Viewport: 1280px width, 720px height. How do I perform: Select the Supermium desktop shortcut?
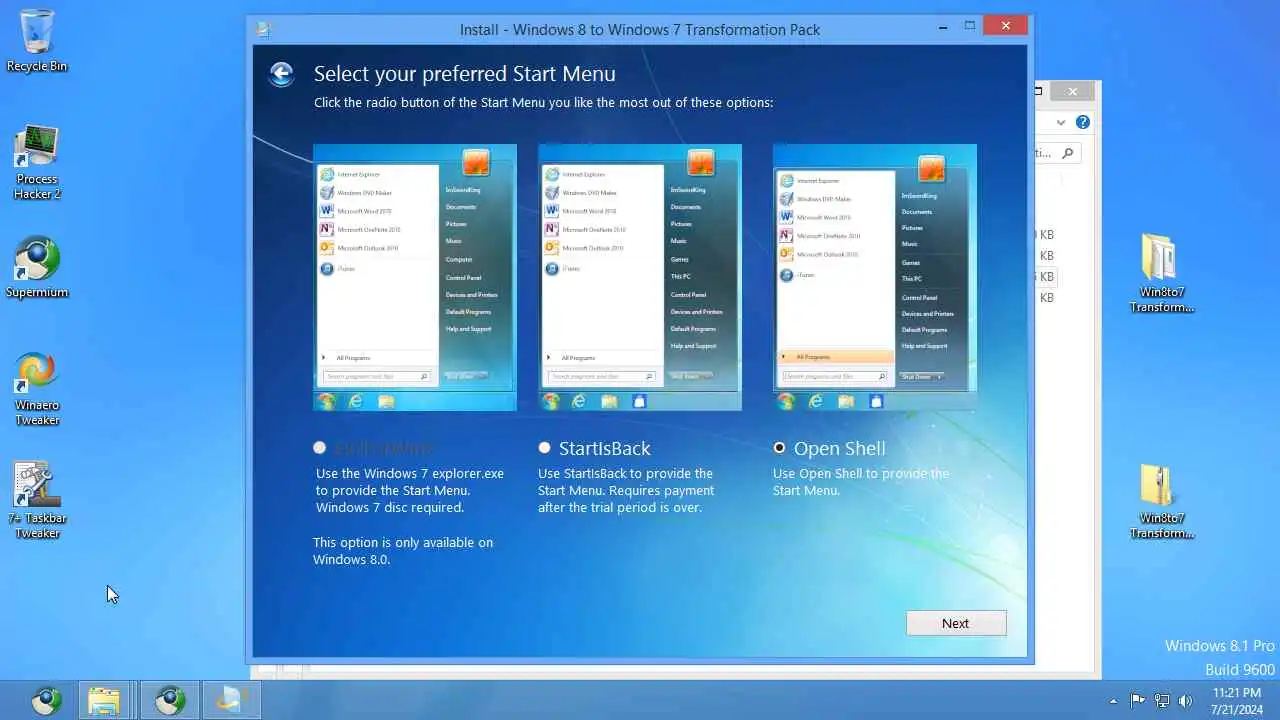tap(37, 268)
